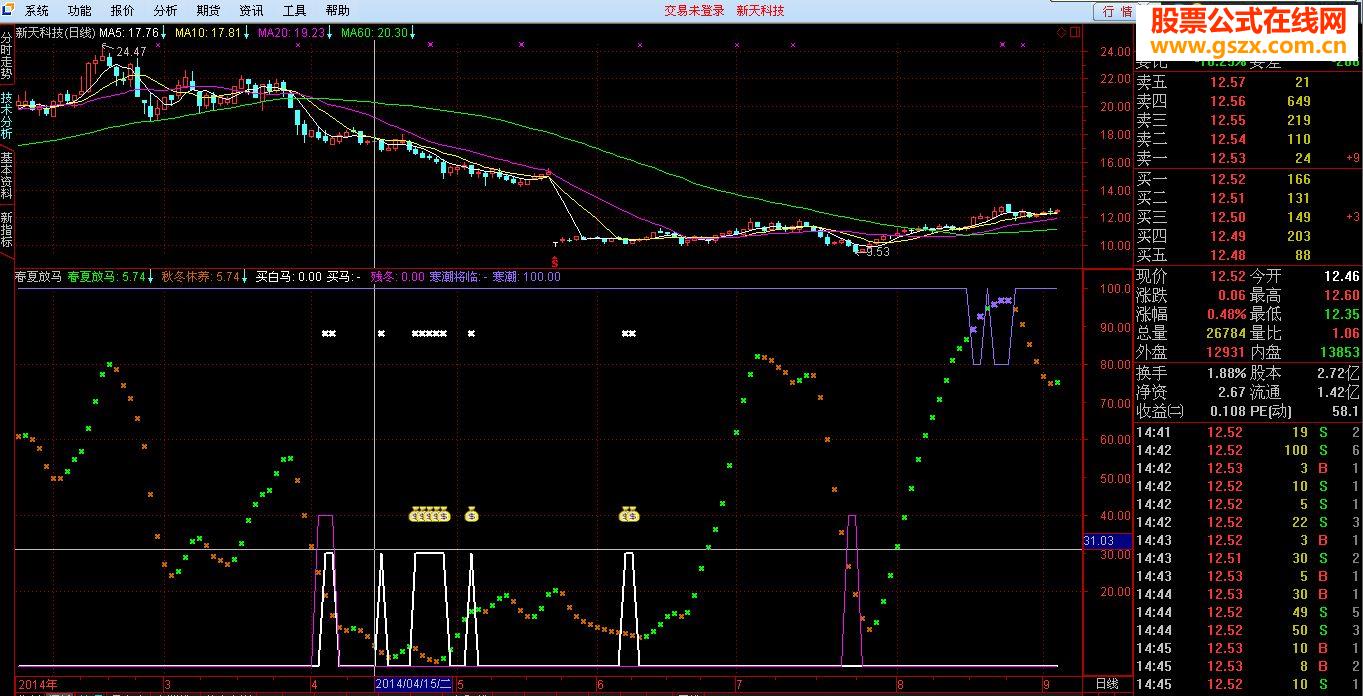
Task: Click the 换手 1.88% value
Action: tap(1227, 373)
